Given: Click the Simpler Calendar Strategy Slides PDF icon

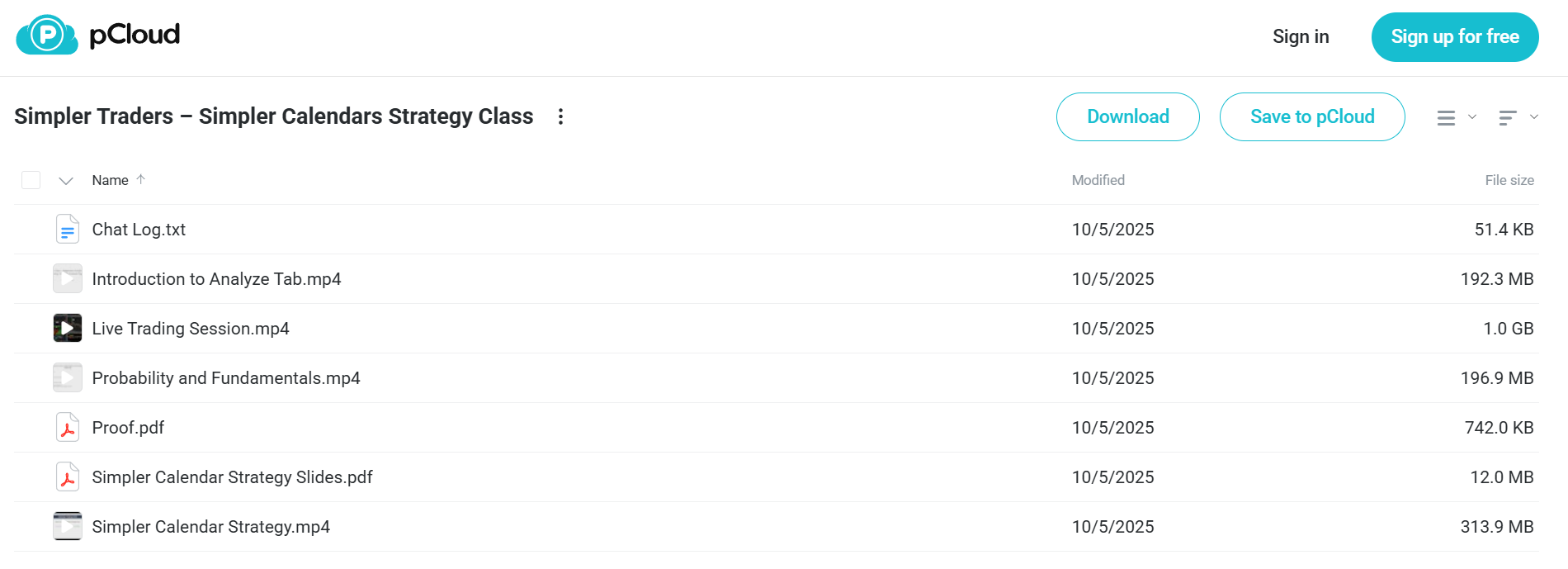Looking at the screenshot, I should click(68, 477).
